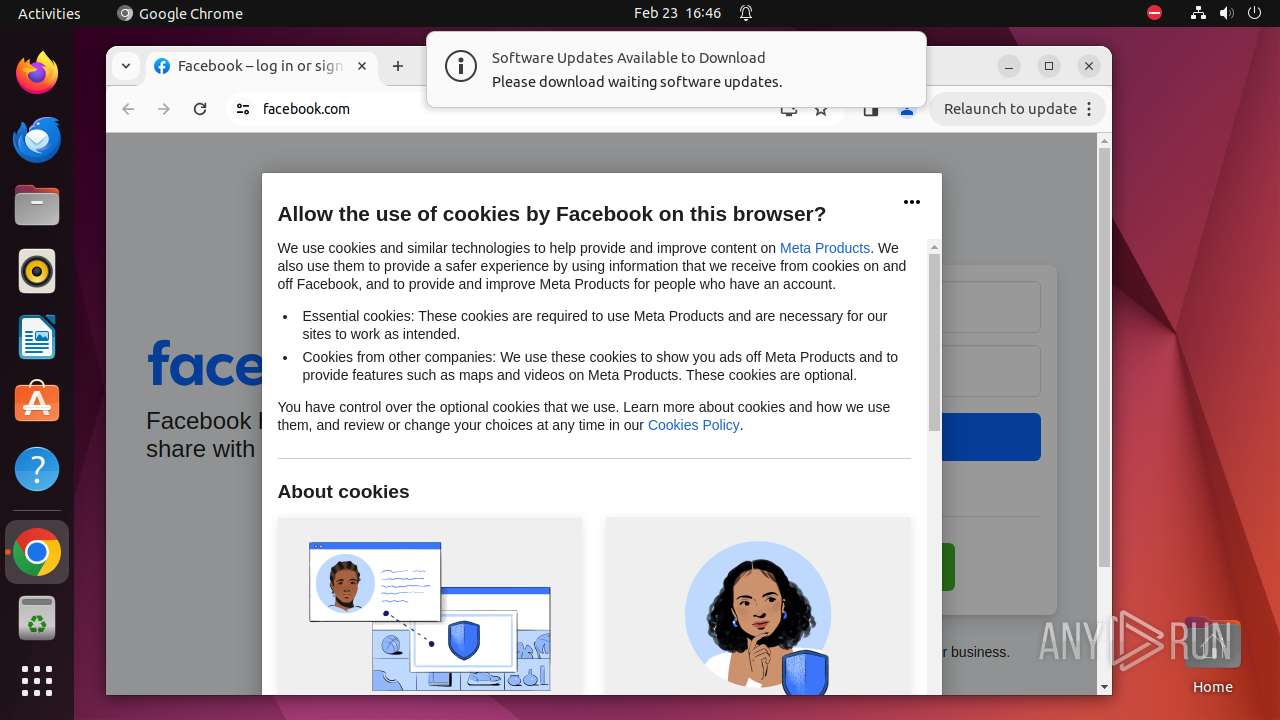
Task: Click the Google Chrome dock icon
Action: coord(37,552)
